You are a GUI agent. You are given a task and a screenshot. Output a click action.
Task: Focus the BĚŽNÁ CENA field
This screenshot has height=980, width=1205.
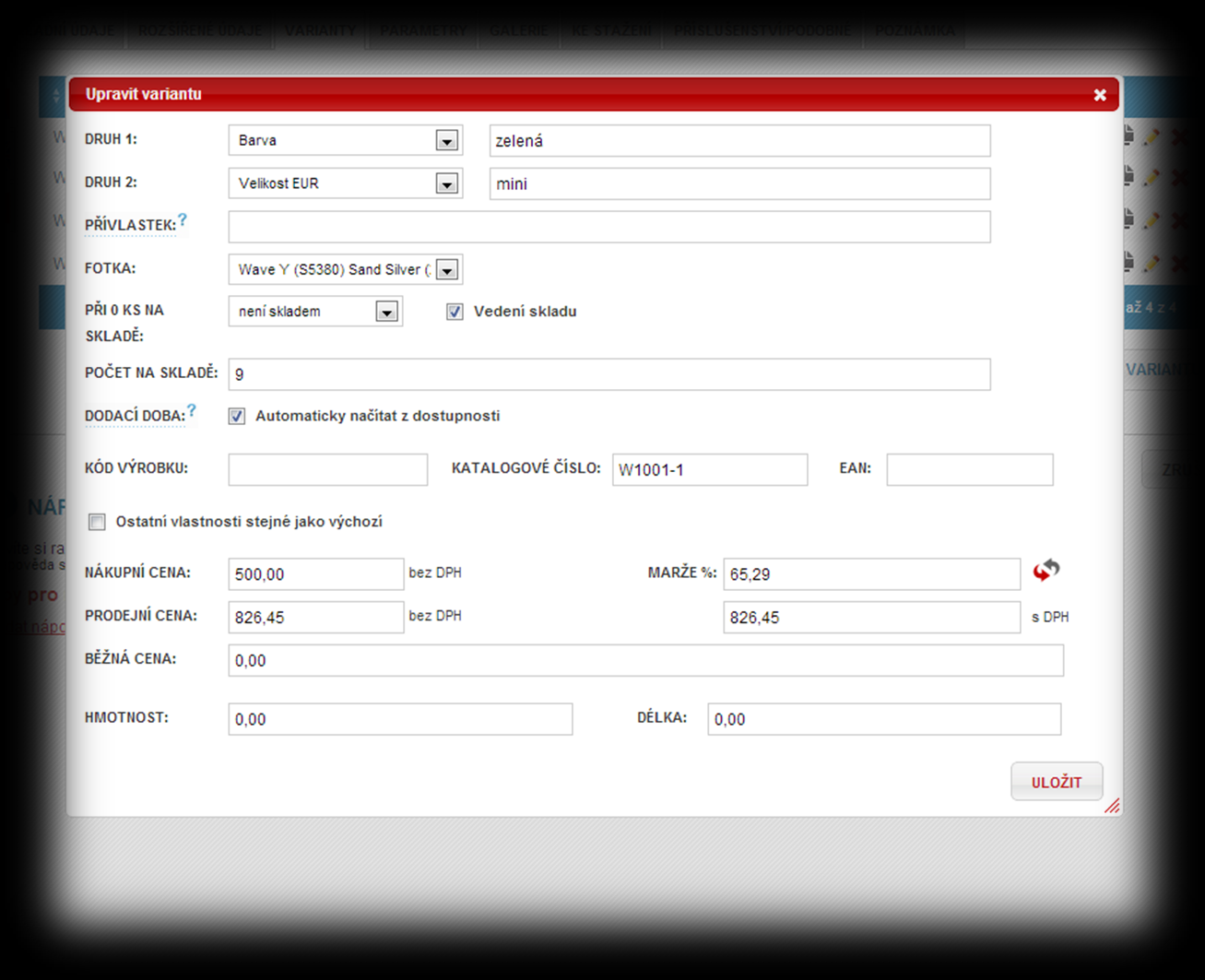tap(646, 660)
